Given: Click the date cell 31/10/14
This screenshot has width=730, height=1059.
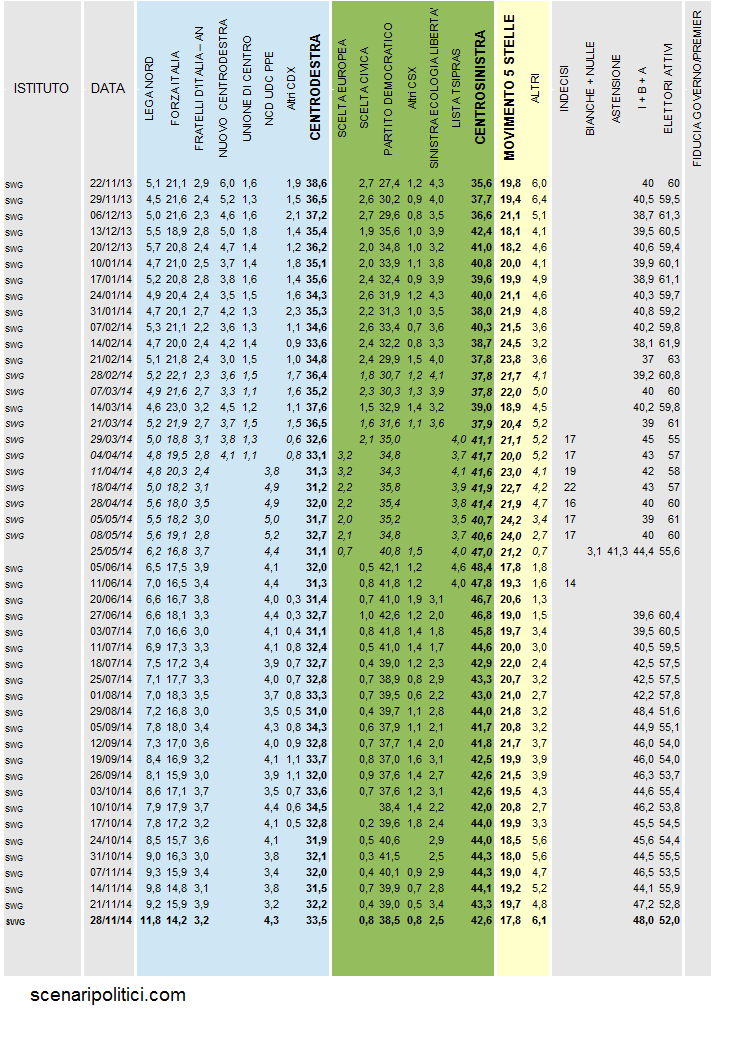Looking at the screenshot, I should pos(111,856).
